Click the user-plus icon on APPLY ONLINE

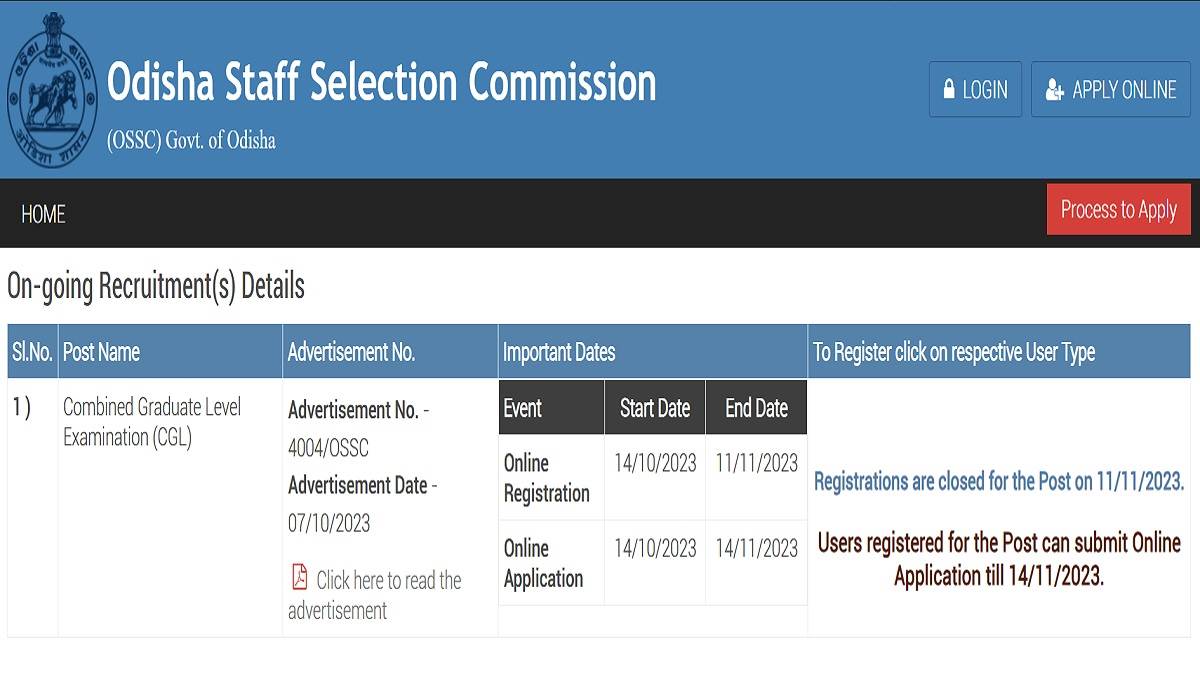coord(1054,90)
